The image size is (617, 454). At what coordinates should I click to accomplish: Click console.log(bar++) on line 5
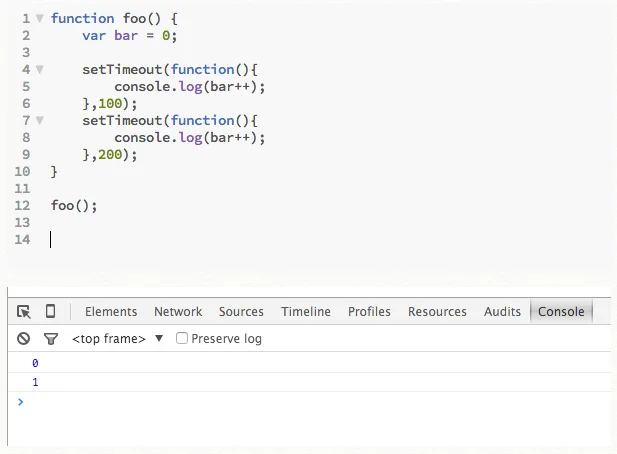(190, 87)
